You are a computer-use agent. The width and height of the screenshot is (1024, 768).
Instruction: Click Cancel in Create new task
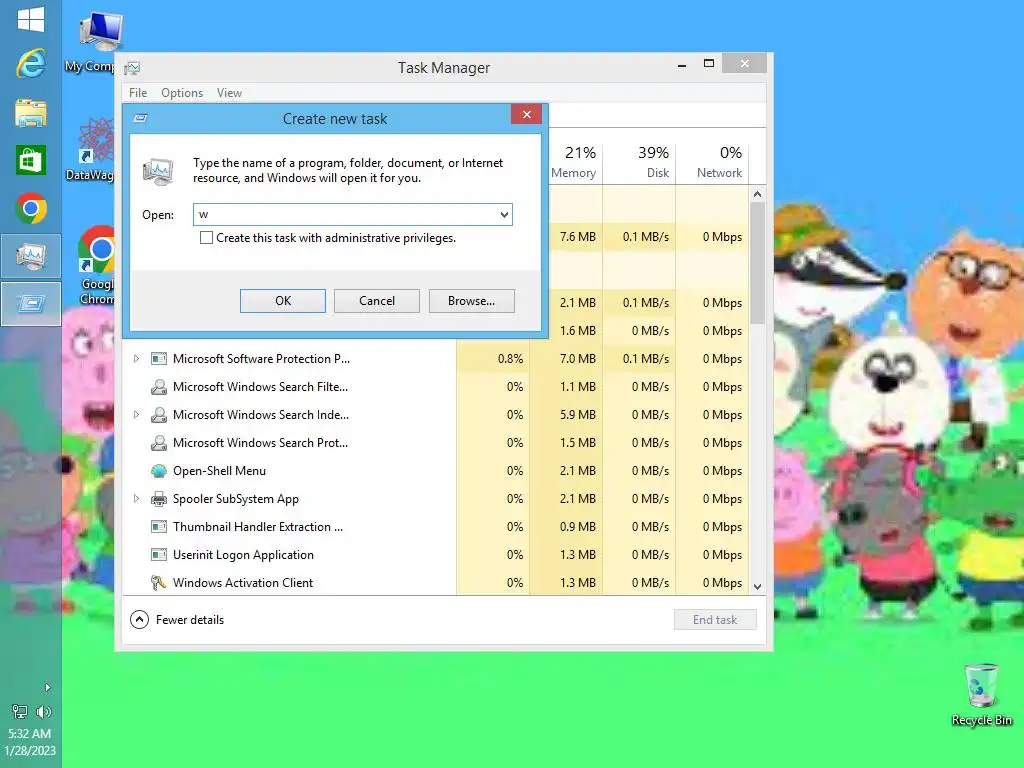pos(377,301)
